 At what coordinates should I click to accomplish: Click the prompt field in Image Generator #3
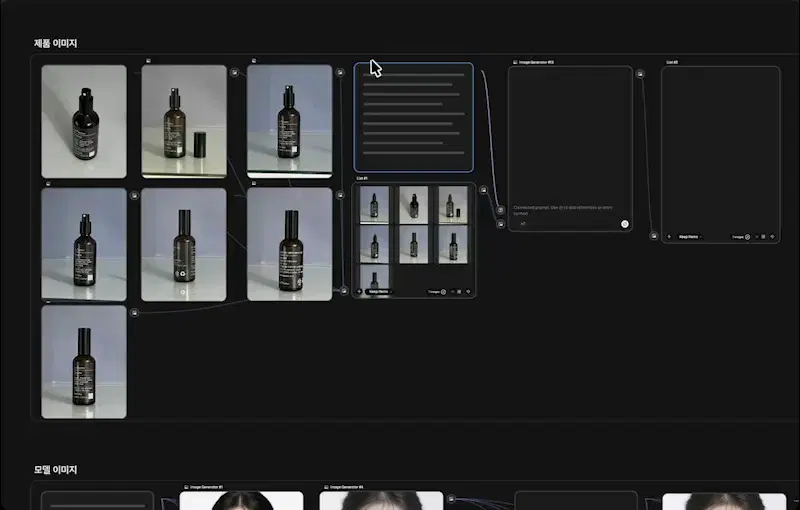click(563, 210)
